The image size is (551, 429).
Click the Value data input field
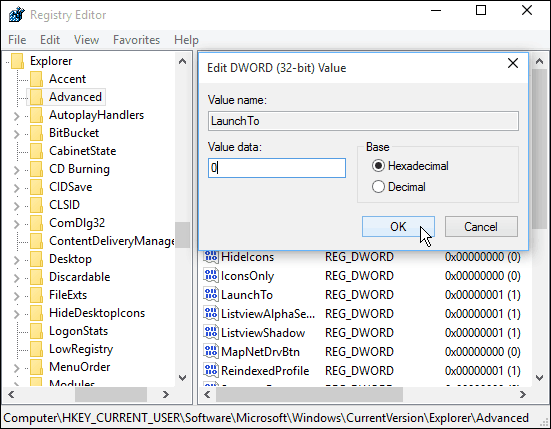(x=277, y=168)
